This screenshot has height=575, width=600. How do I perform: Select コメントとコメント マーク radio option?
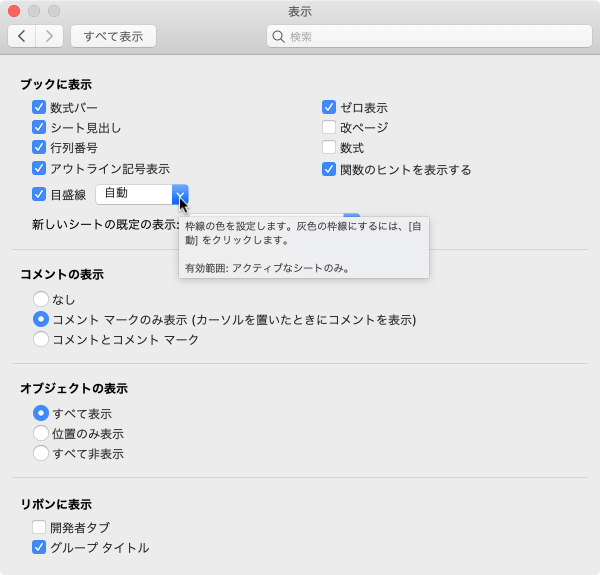41,339
